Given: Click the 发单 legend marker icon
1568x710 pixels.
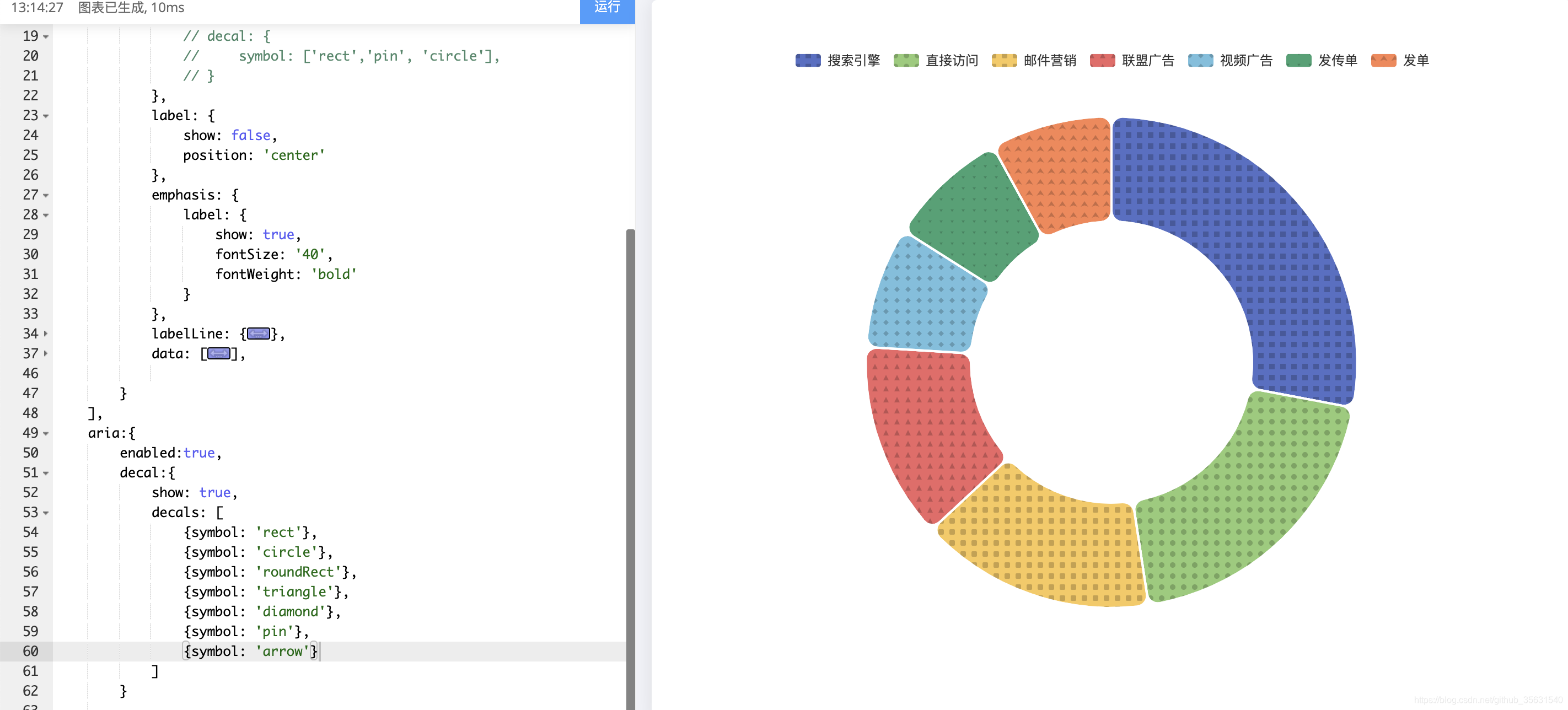Looking at the screenshot, I should [1383, 60].
